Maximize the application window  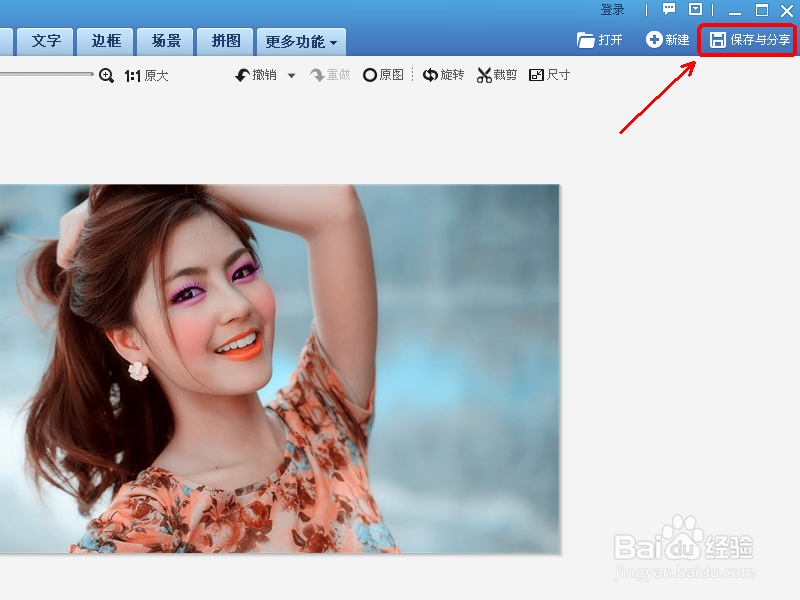[x=762, y=10]
